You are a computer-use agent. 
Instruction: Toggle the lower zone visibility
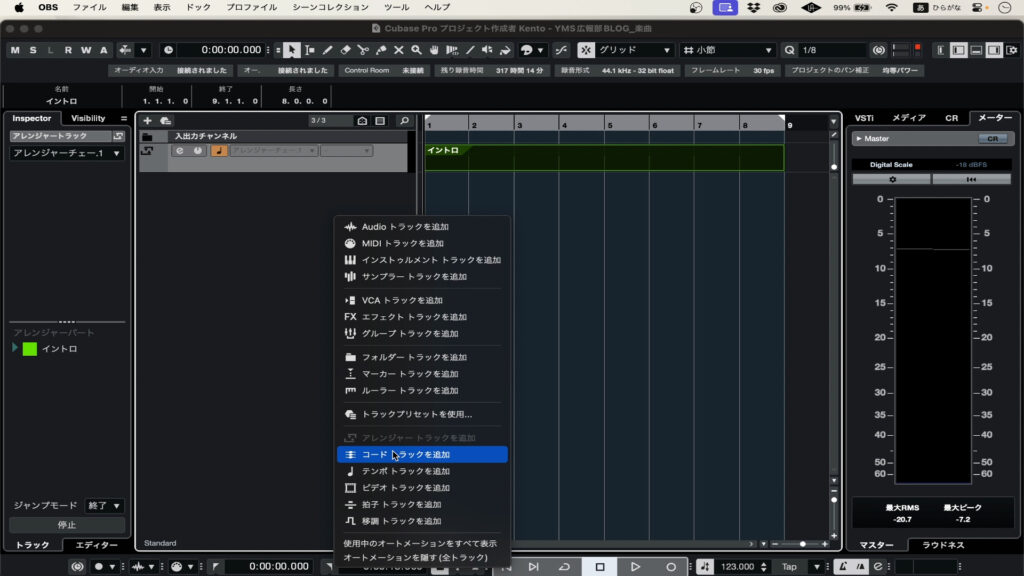click(x=976, y=50)
